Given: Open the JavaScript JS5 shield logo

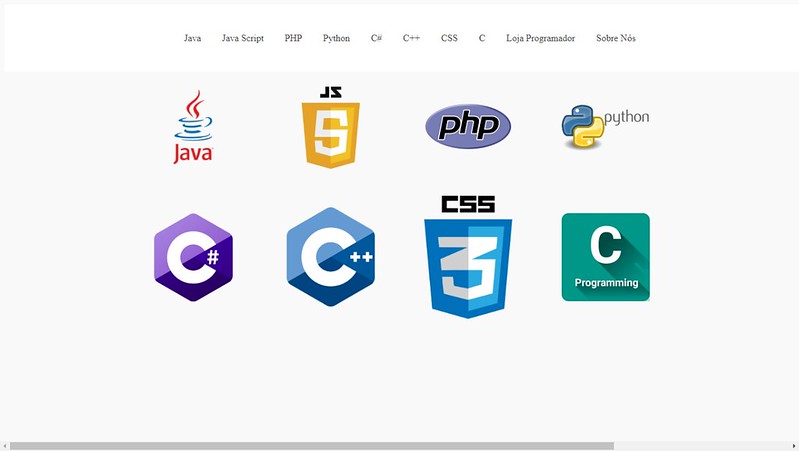Looking at the screenshot, I should (331, 128).
